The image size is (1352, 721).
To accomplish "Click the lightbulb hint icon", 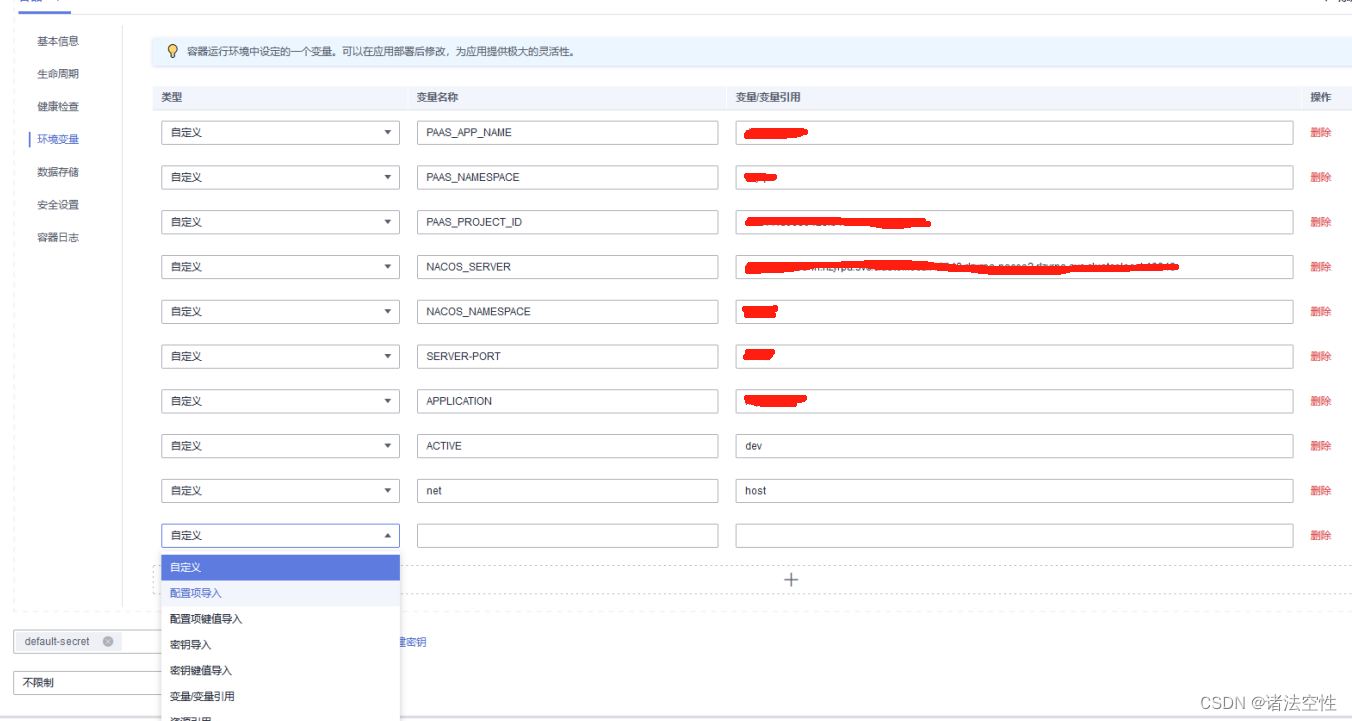I will 172,51.
